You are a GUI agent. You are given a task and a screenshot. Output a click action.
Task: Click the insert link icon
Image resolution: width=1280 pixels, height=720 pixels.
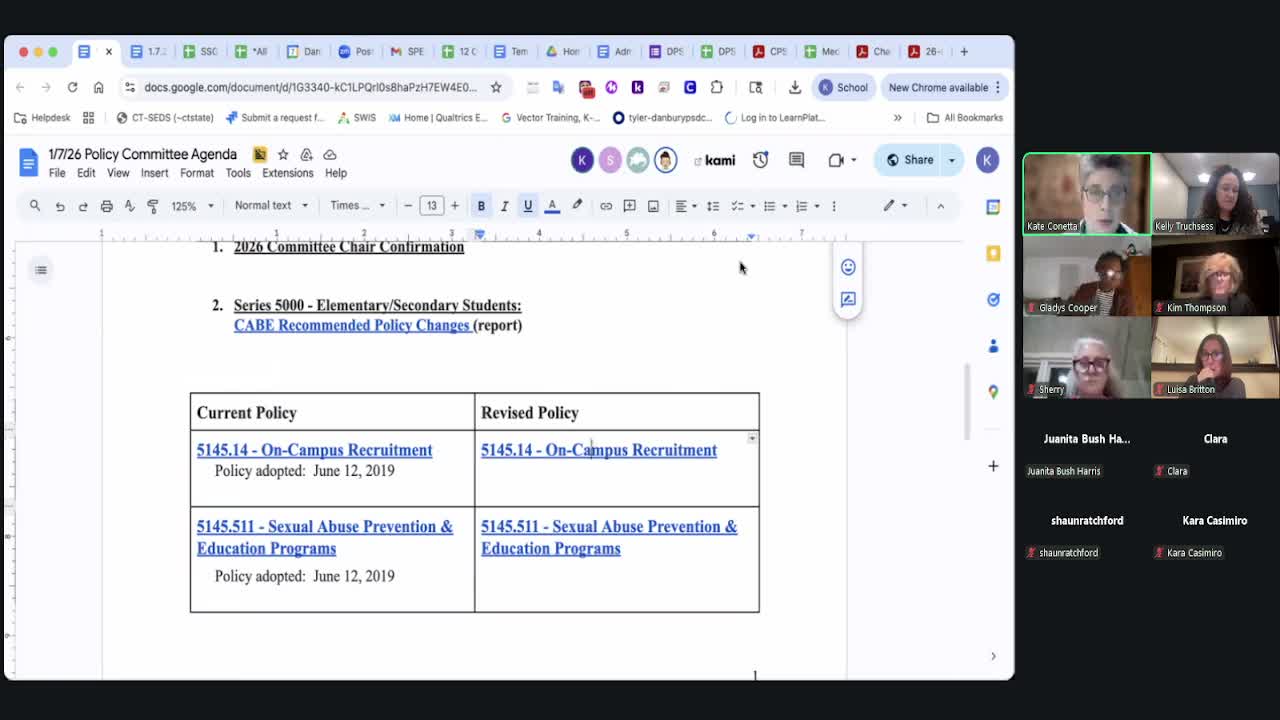coord(606,206)
